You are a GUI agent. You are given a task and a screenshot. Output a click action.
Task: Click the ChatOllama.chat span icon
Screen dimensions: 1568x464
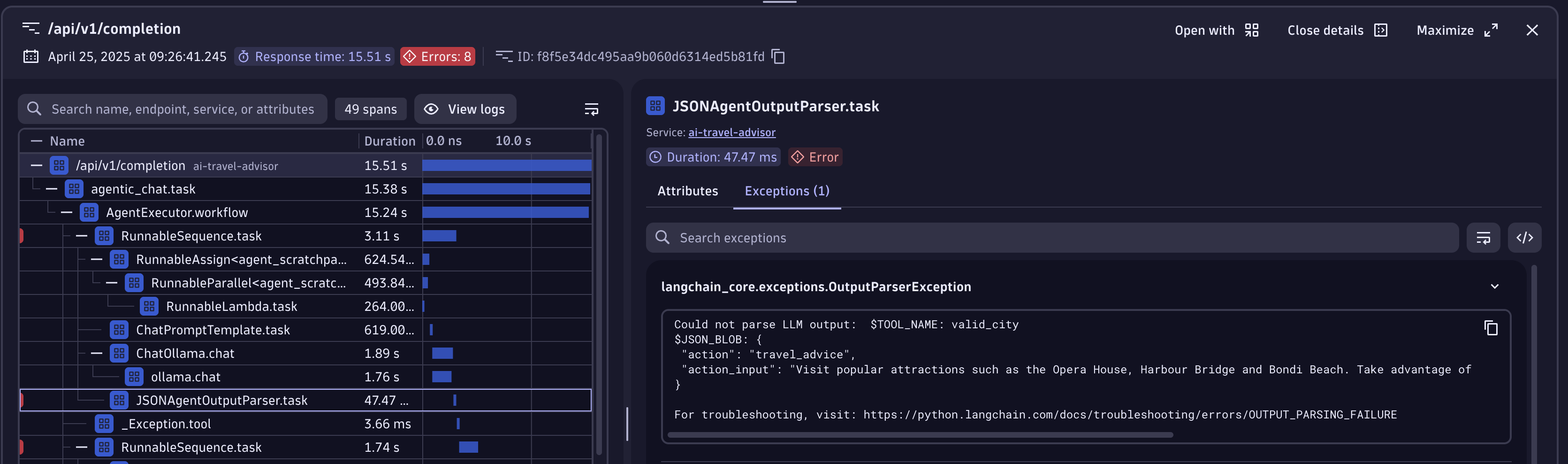pos(119,354)
